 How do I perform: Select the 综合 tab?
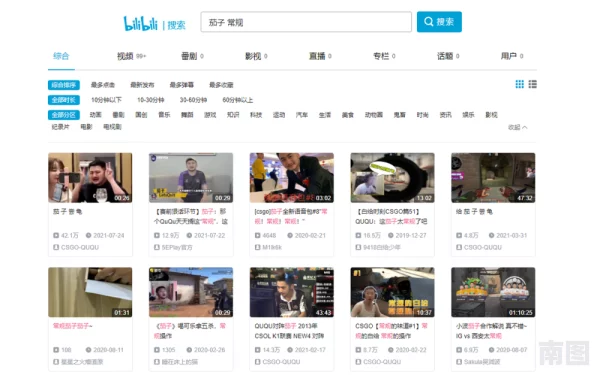tap(61, 56)
